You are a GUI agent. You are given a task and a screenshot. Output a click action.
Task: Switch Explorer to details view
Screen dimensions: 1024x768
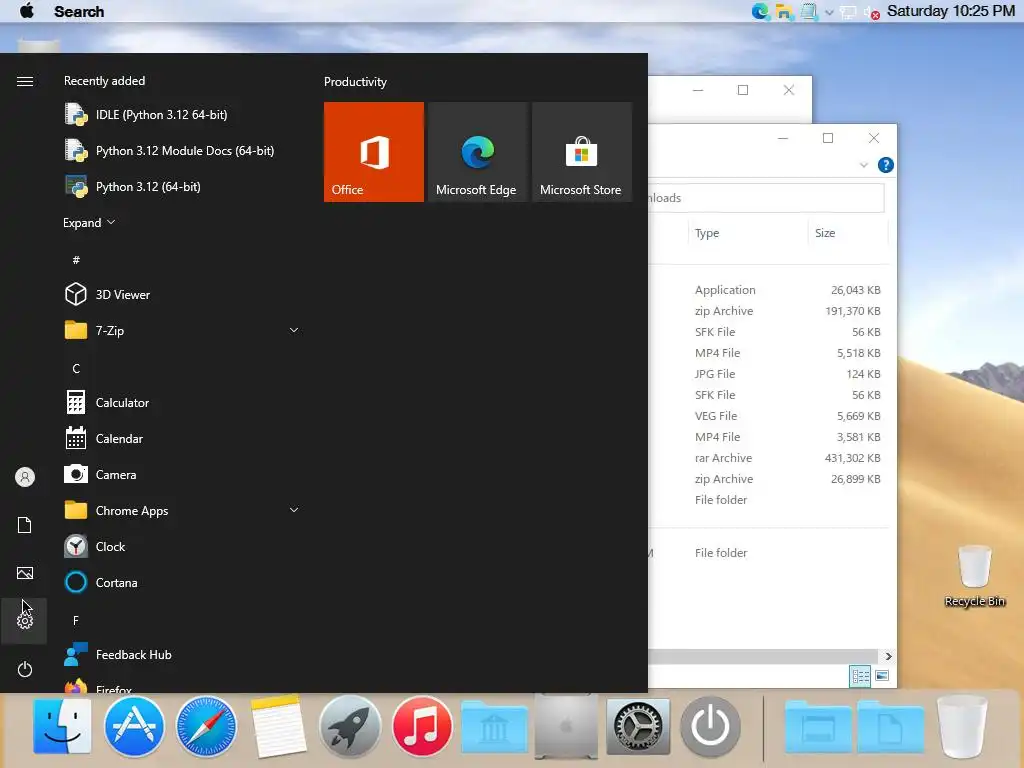click(860, 676)
